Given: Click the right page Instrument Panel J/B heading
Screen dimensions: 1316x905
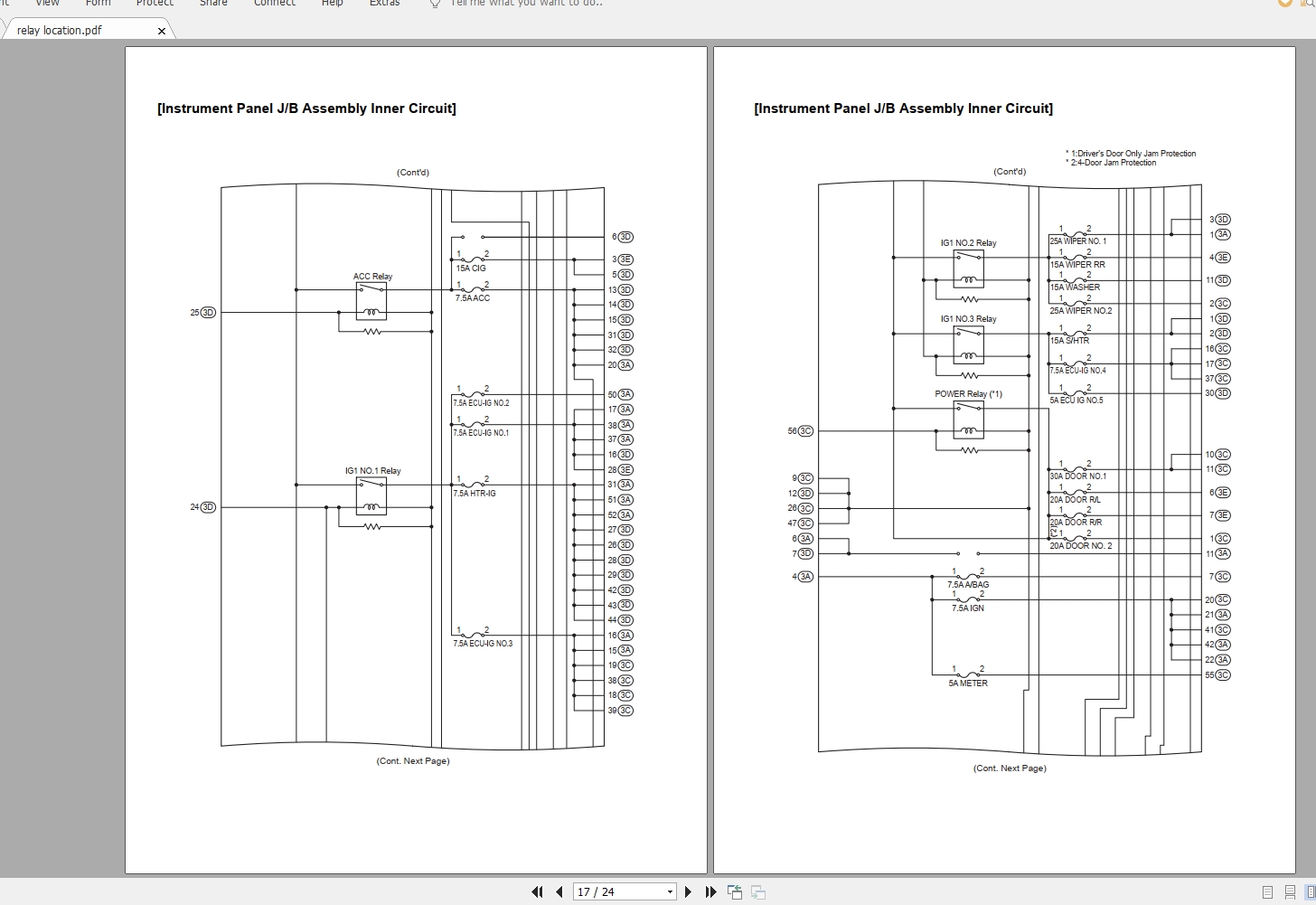Looking at the screenshot, I should tap(903, 108).
